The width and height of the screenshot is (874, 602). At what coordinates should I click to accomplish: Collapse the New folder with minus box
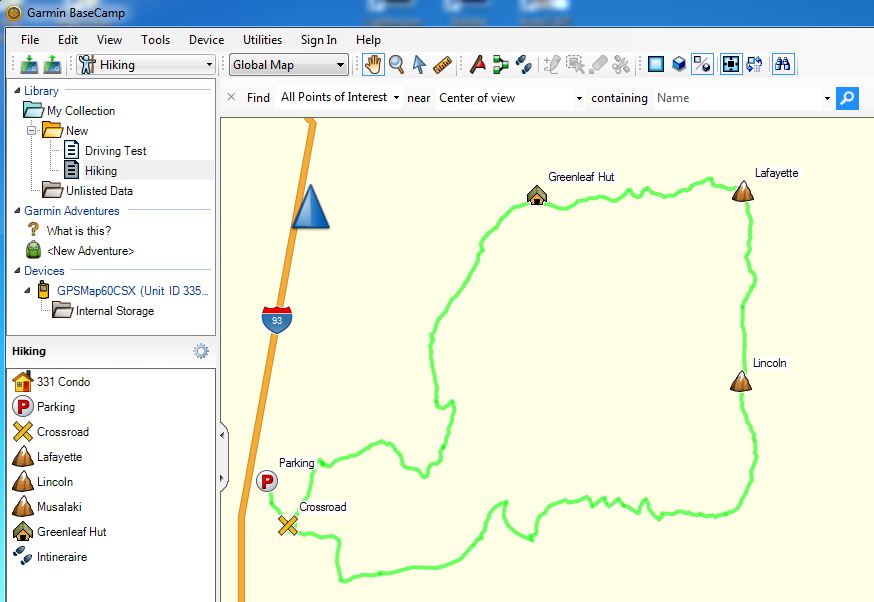tap(31, 130)
